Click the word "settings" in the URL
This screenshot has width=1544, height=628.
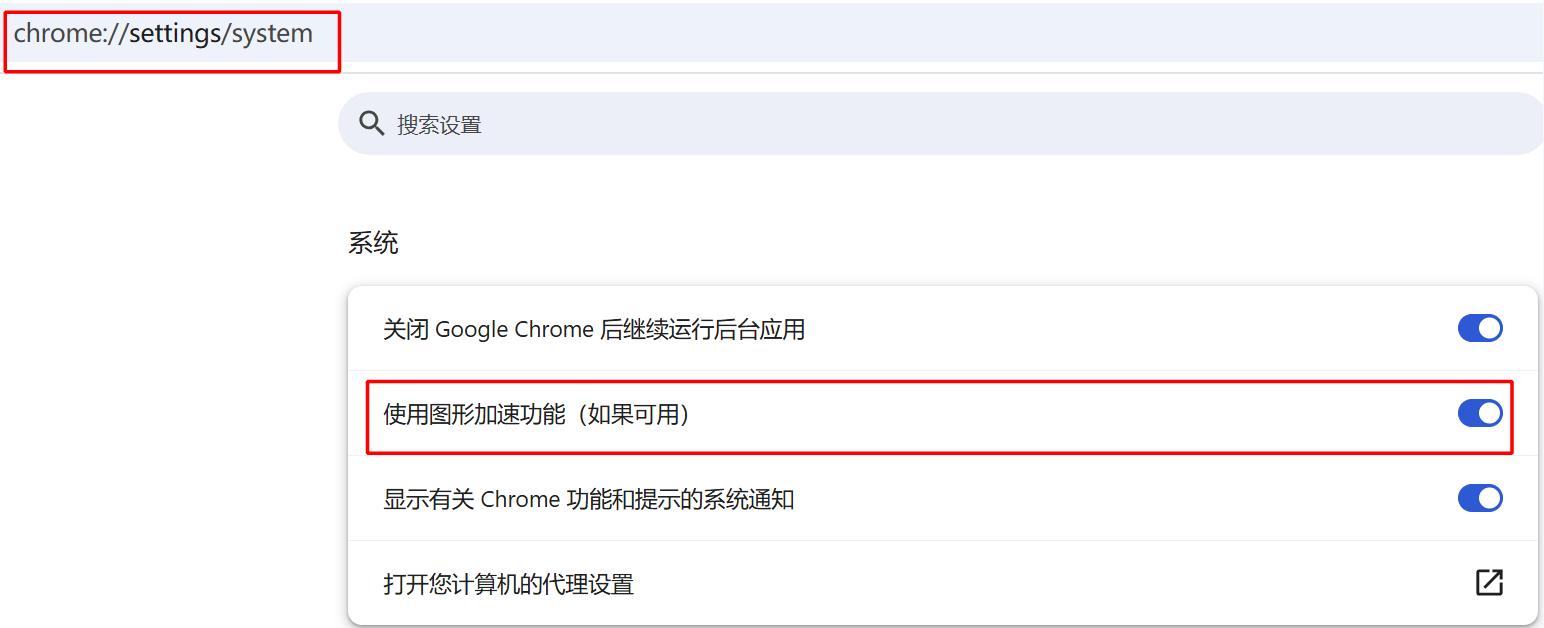pos(175,34)
